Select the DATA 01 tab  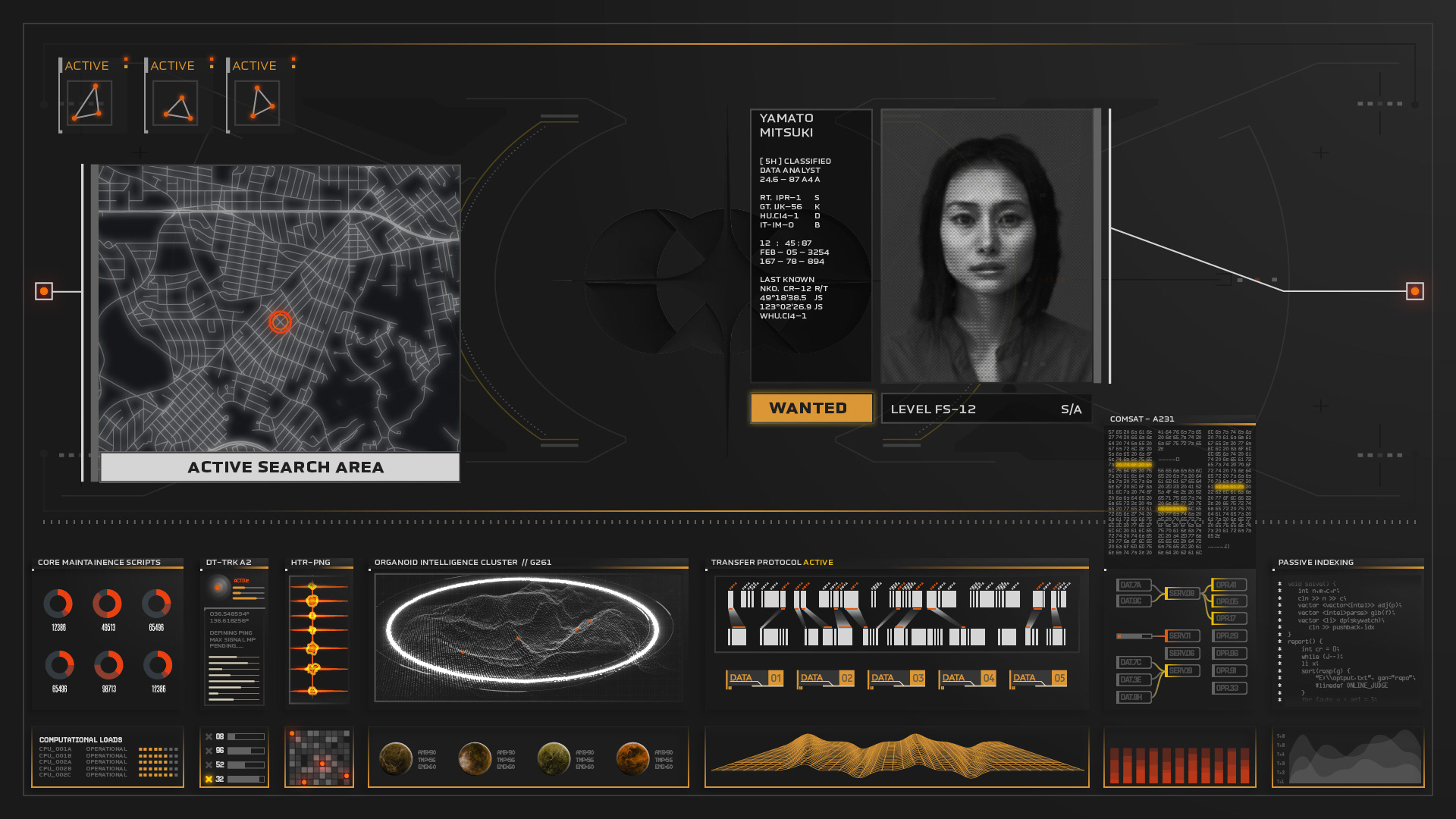[x=755, y=678]
